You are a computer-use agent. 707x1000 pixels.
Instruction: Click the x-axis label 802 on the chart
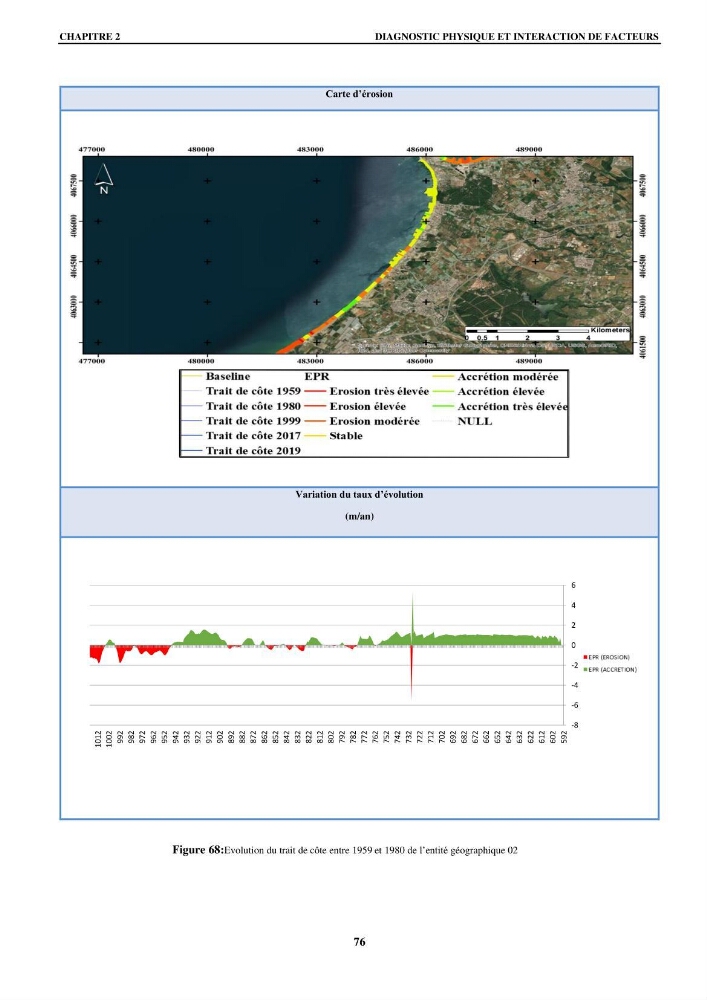tap(331, 737)
